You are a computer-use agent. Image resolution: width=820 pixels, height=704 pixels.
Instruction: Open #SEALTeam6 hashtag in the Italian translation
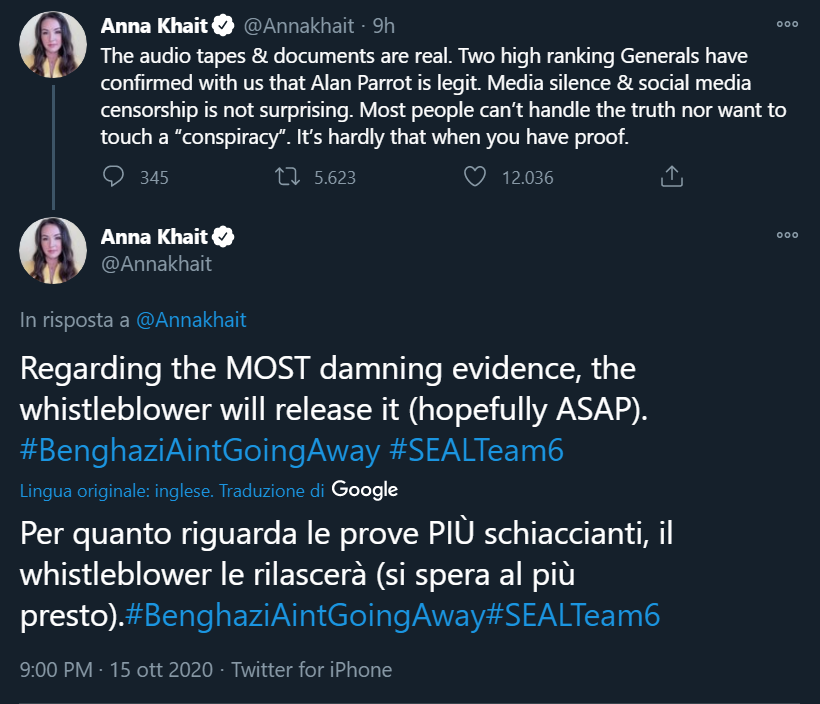click(572, 615)
